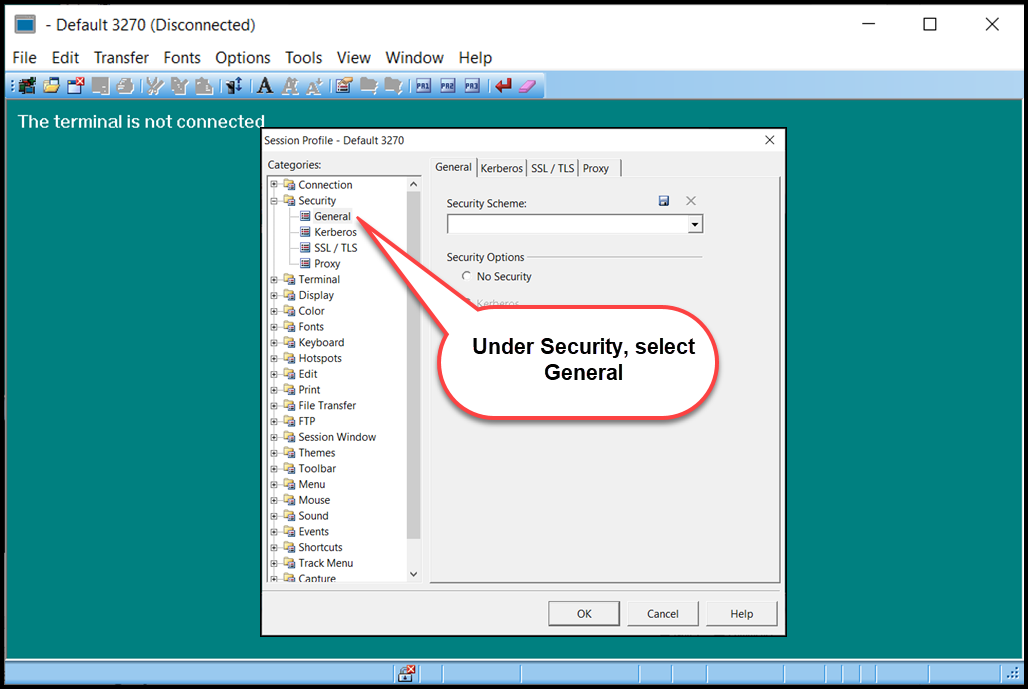Open a session file using the folder icon
The width and height of the screenshot is (1028, 689).
click(50, 85)
